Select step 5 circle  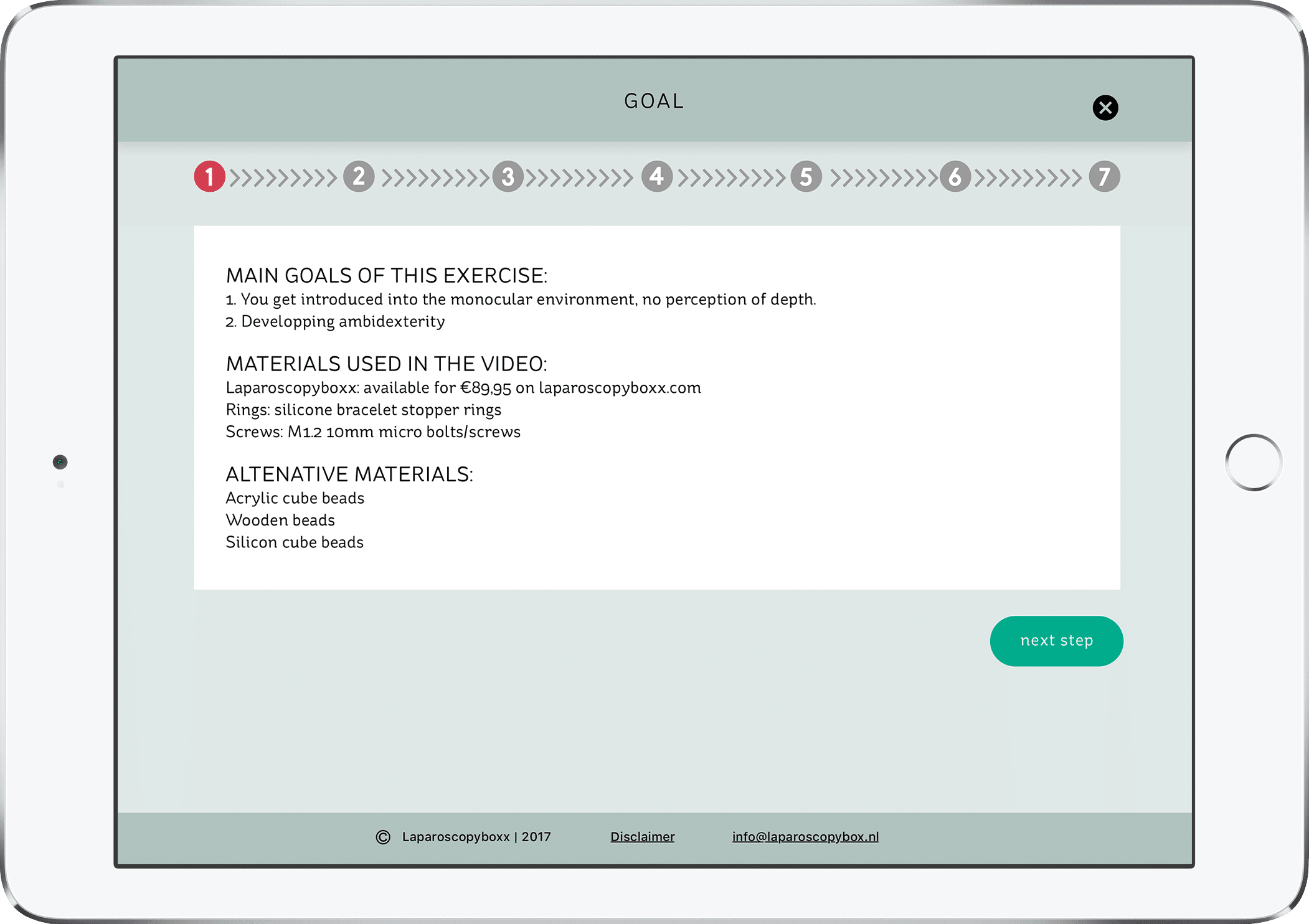tap(806, 177)
